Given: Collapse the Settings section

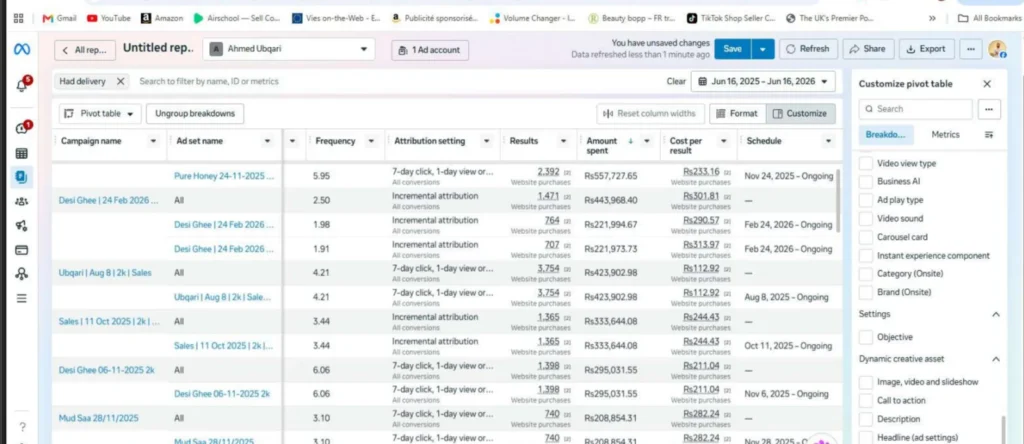Looking at the screenshot, I should point(996,314).
